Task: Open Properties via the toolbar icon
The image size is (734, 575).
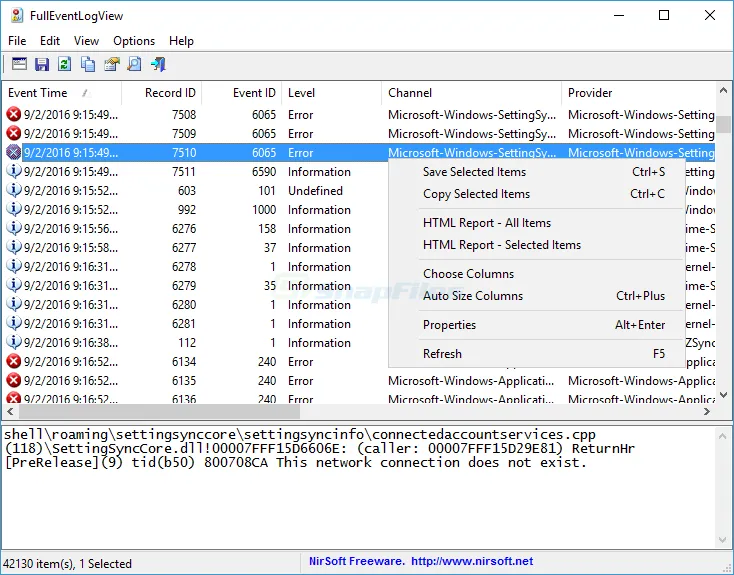Action: [x=111, y=64]
